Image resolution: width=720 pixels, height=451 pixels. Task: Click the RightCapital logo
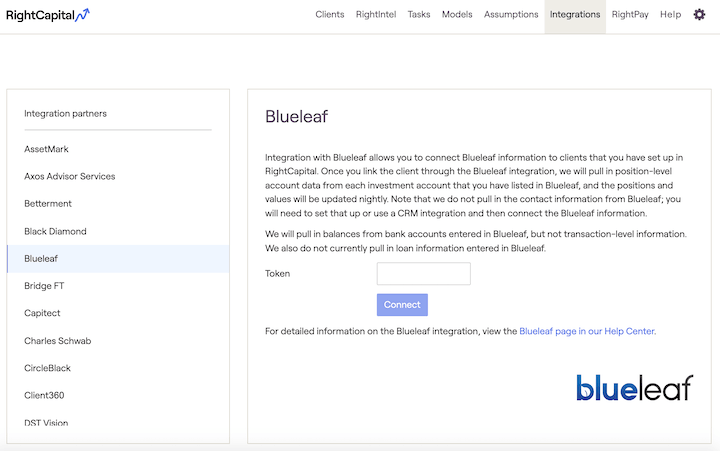[x=48, y=15]
